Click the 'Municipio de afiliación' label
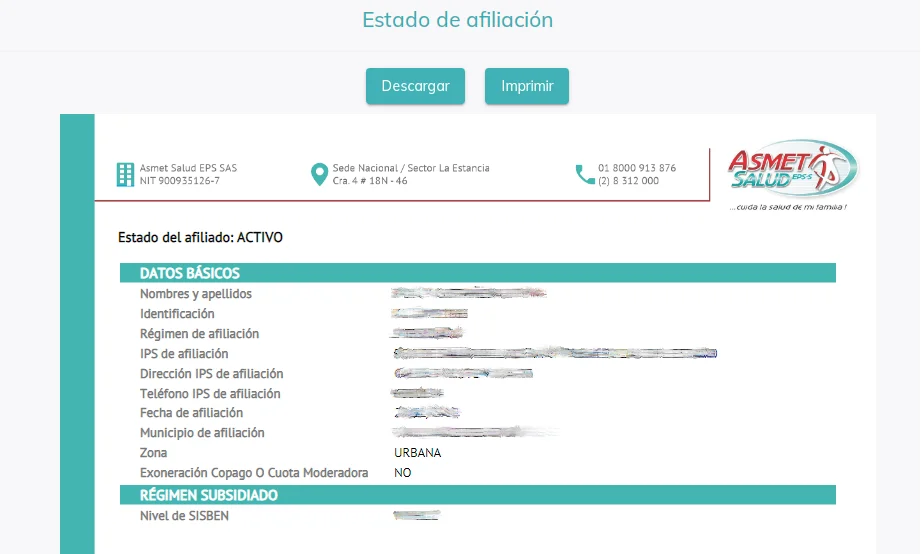Image resolution: width=921 pixels, height=554 pixels. pyautogui.click(x=202, y=433)
